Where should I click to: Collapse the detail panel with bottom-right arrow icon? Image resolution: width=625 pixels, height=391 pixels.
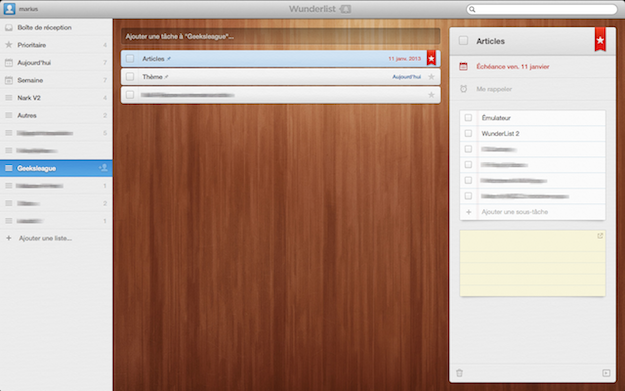(x=606, y=373)
